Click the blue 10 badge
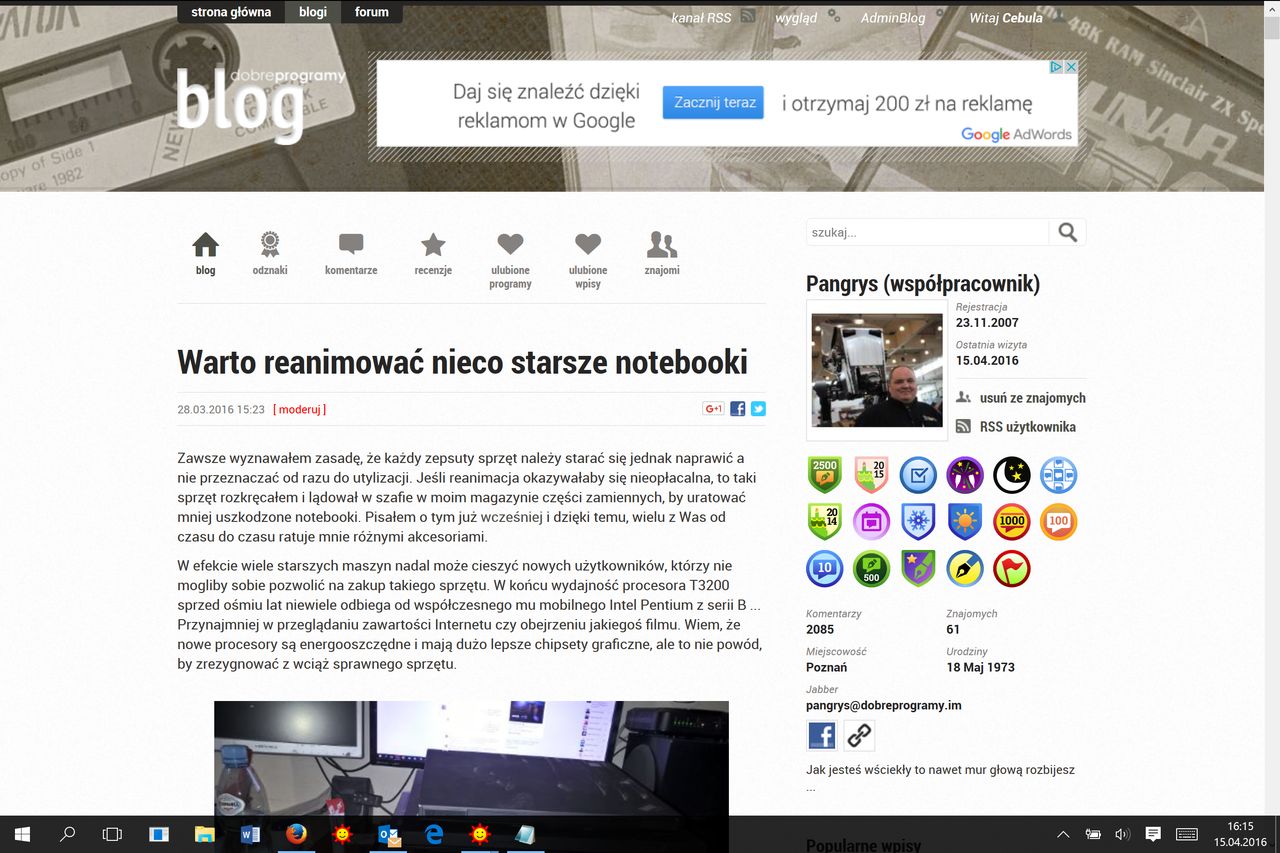Viewport: 1280px width, 853px height. coord(825,569)
